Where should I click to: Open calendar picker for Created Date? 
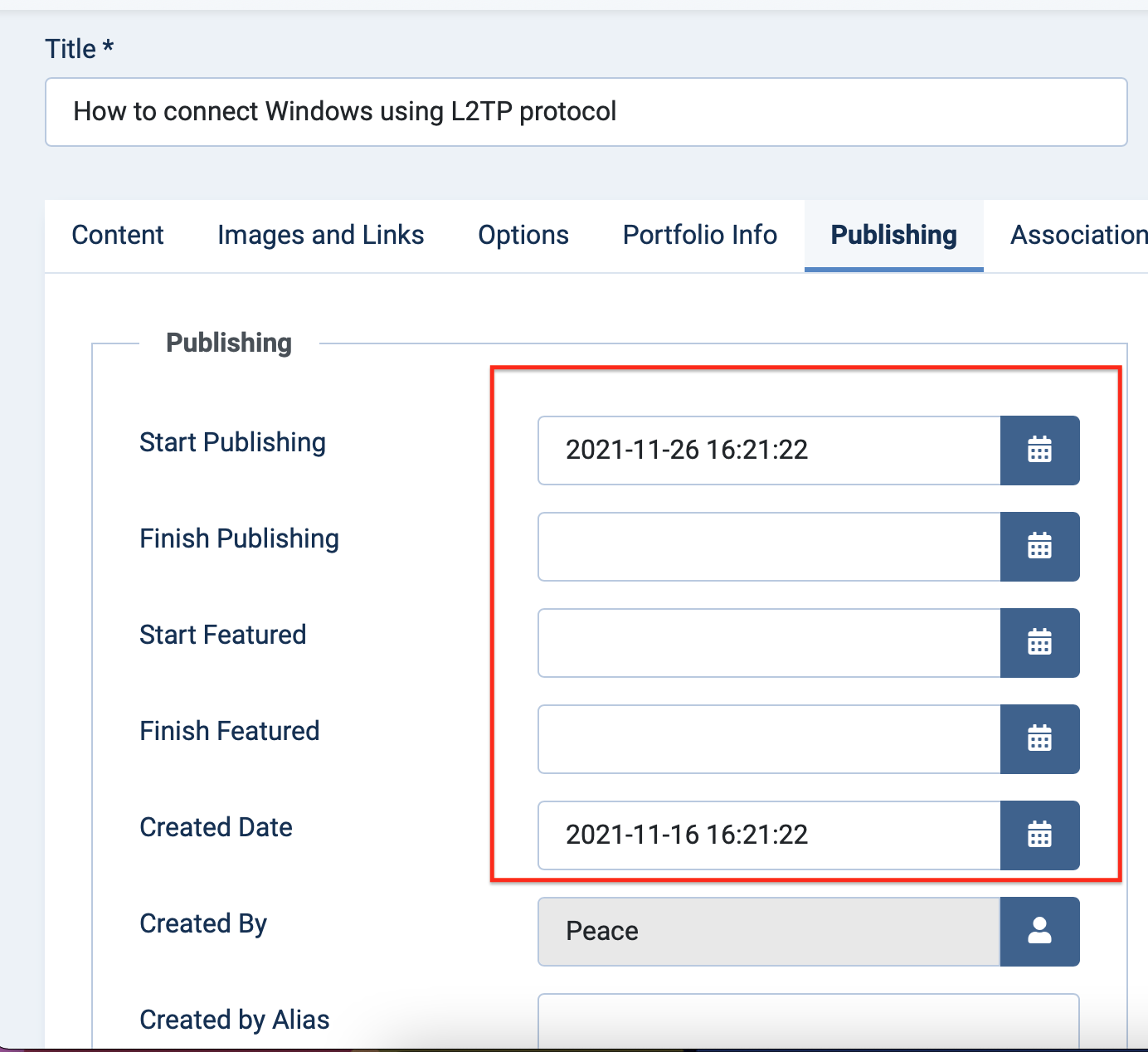point(1040,835)
